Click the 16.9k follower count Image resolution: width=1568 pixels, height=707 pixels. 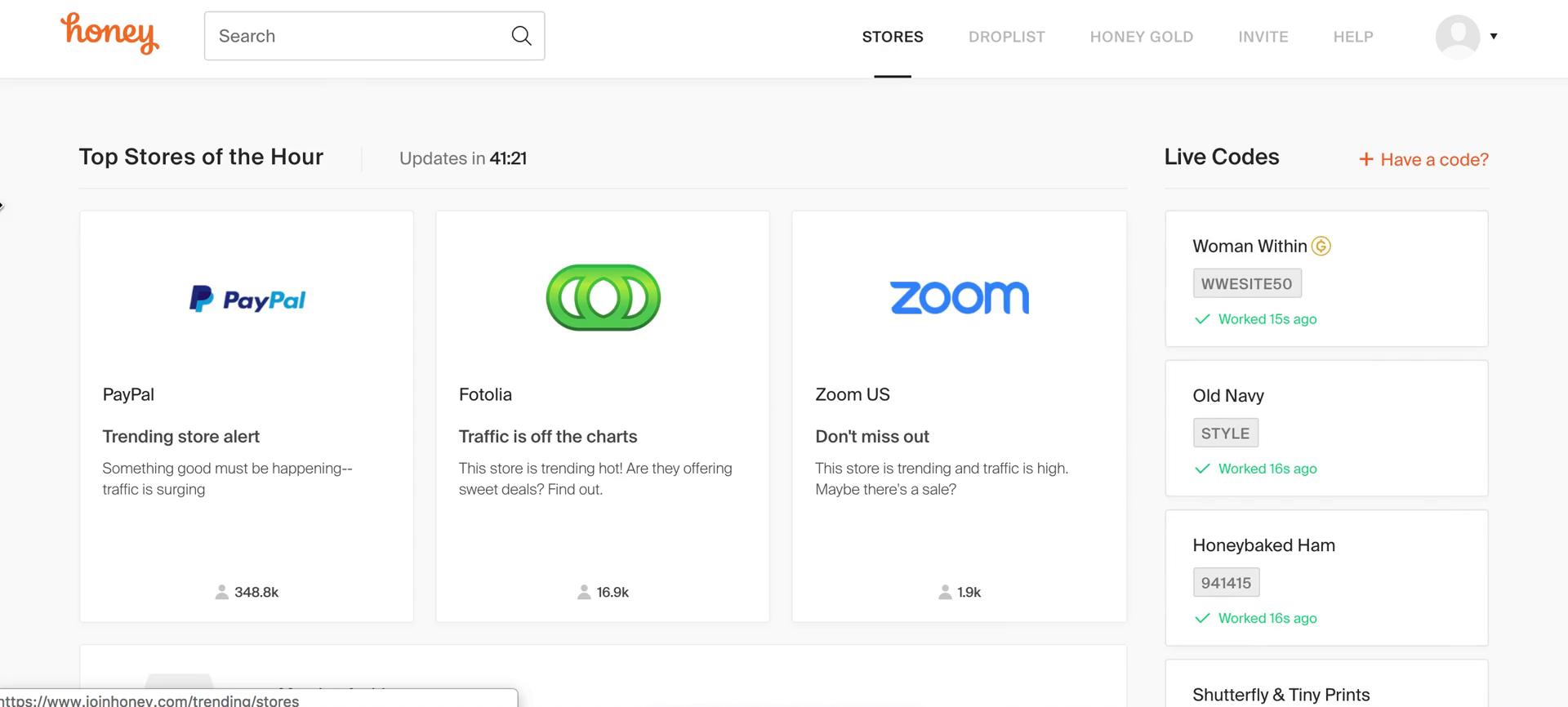[612, 592]
